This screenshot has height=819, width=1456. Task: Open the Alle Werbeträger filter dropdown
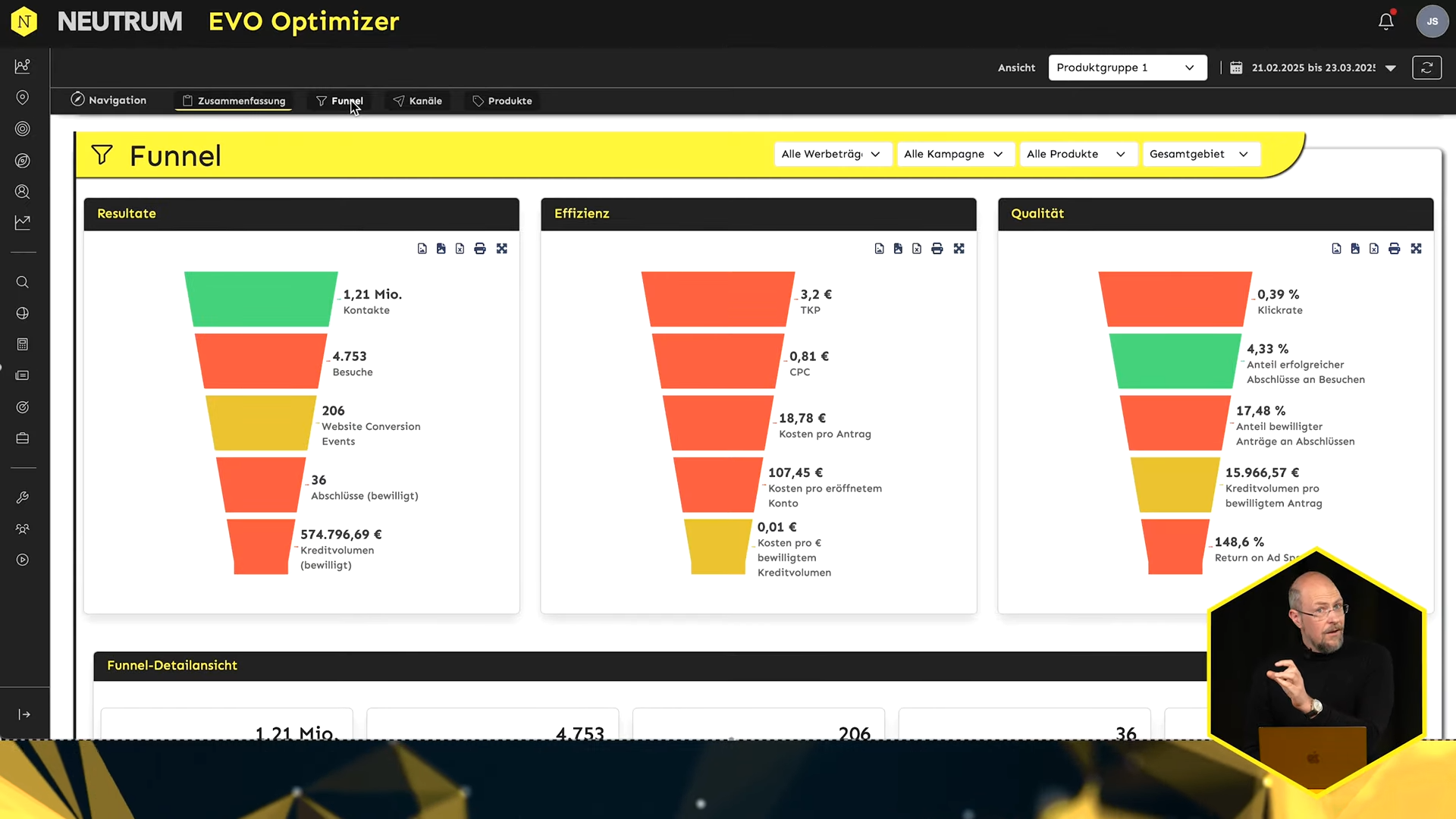(x=833, y=154)
